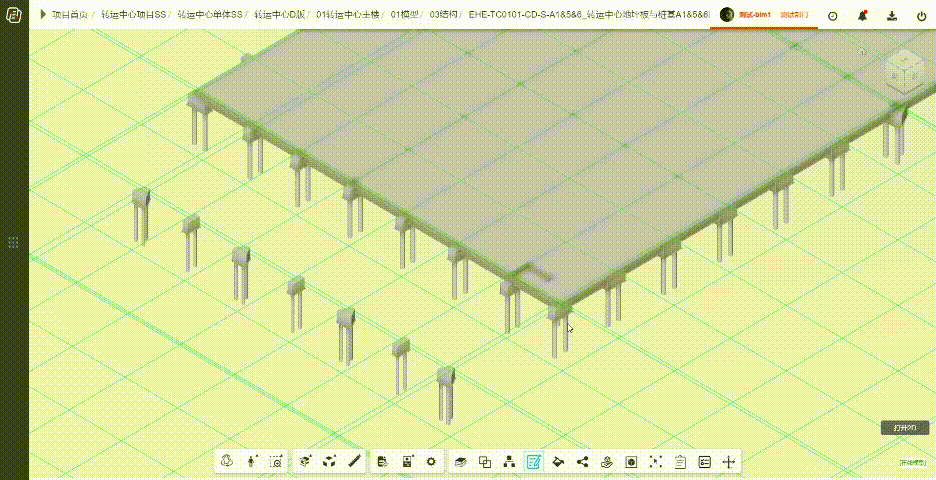Click the download icon in top bar

click(x=891, y=16)
